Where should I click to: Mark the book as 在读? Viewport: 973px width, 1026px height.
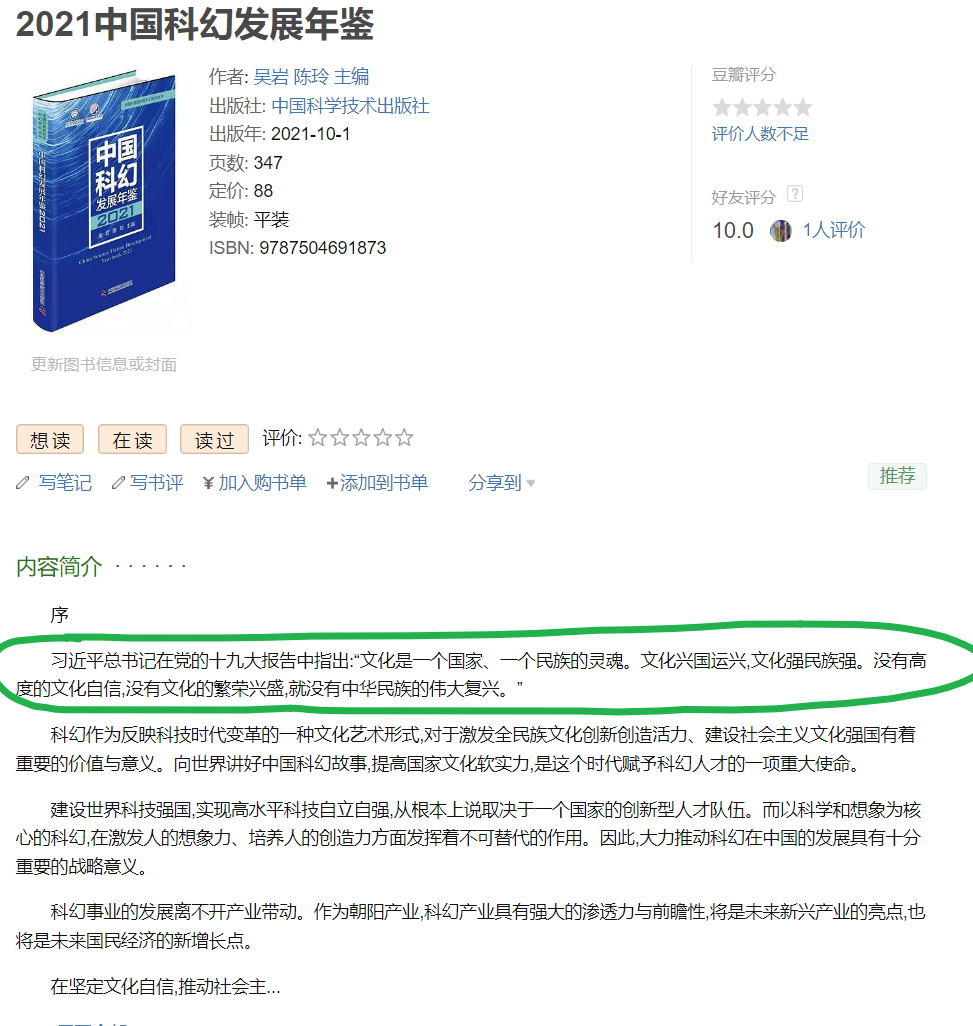pyautogui.click(x=132, y=439)
